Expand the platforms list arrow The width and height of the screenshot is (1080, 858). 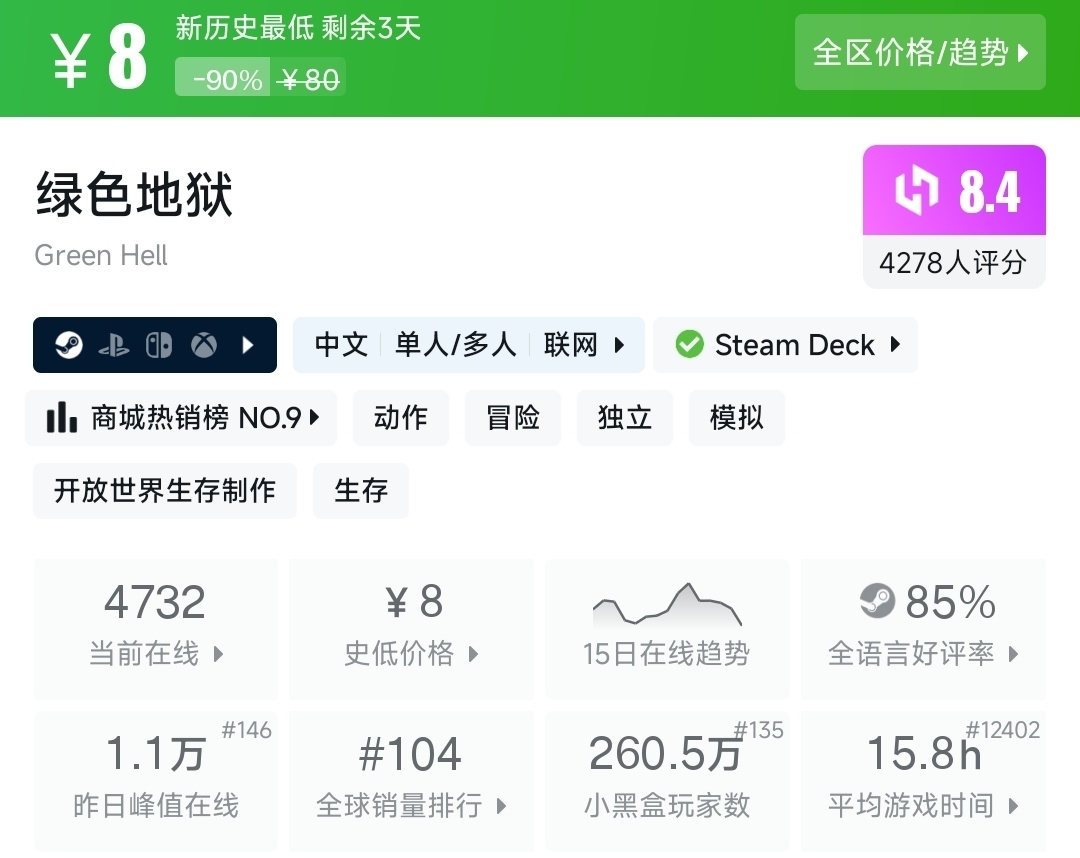pyautogui.click(x=248, y=345)
